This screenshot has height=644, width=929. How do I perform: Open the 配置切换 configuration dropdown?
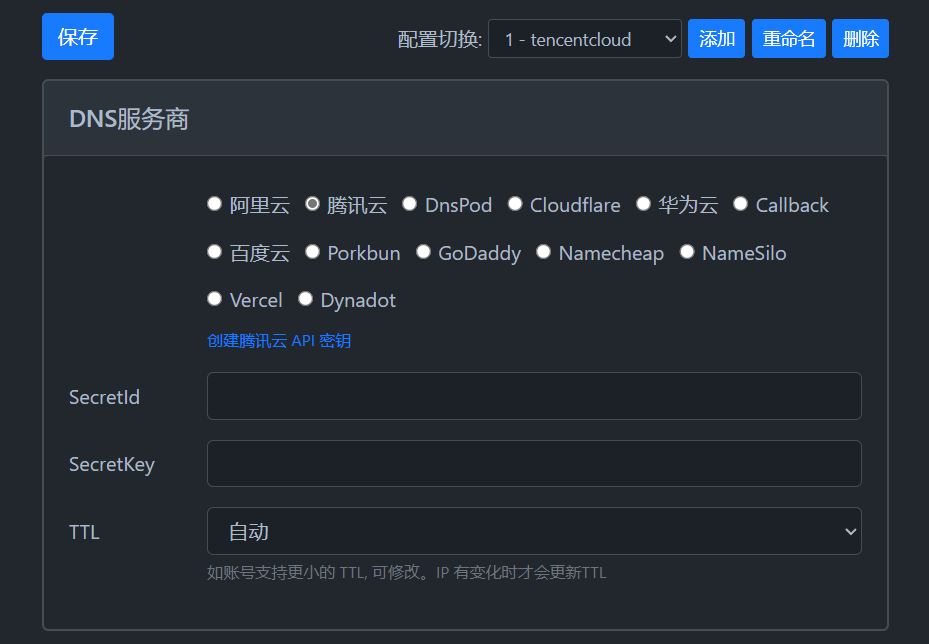pyautogui.click(x=584, y=39)
